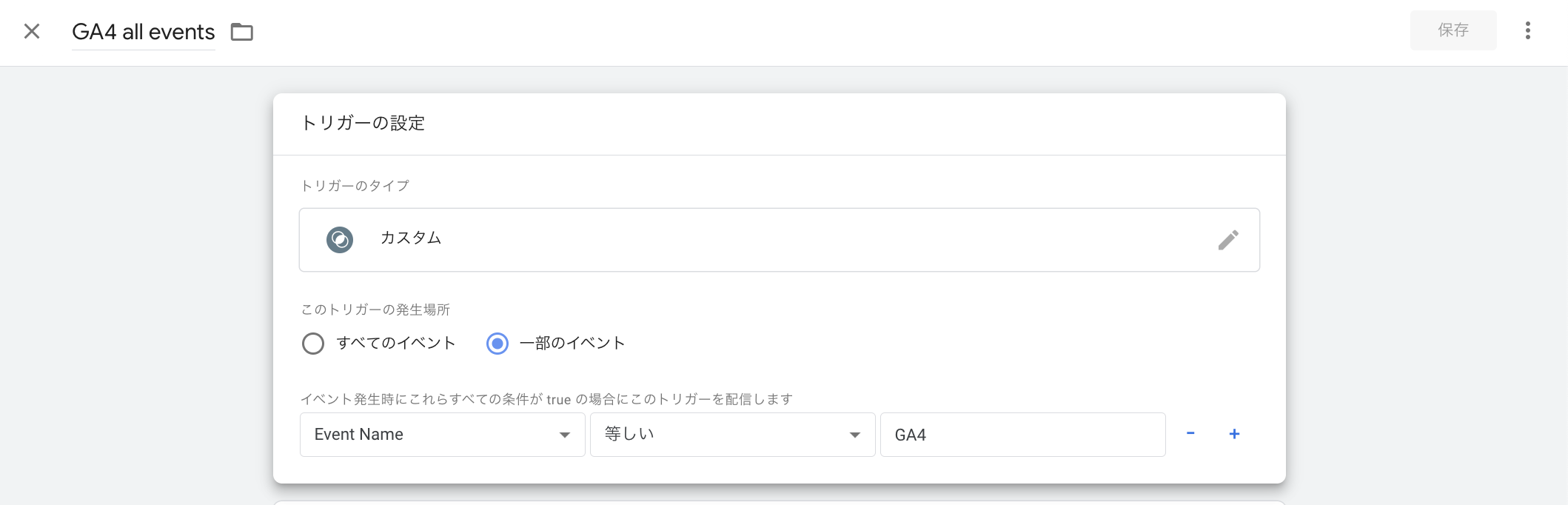This screenshot has width=1568, height=505.
Task: Select the カスタム trigger type card
Action: click(x=777, y=239)
